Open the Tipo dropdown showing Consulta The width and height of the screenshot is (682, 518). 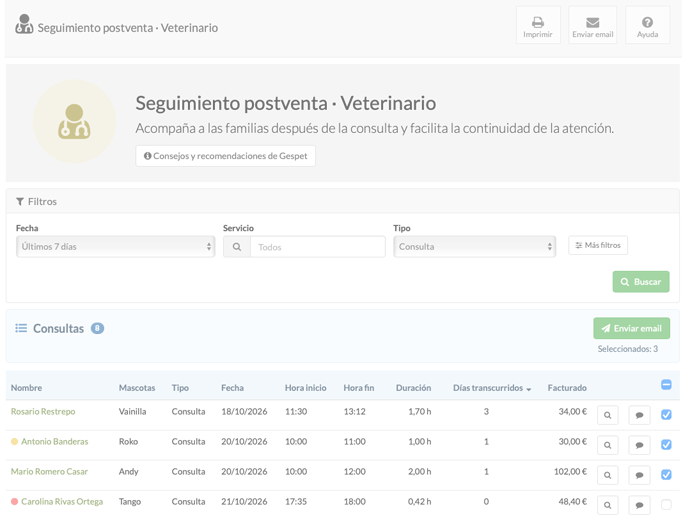[475, 247]
